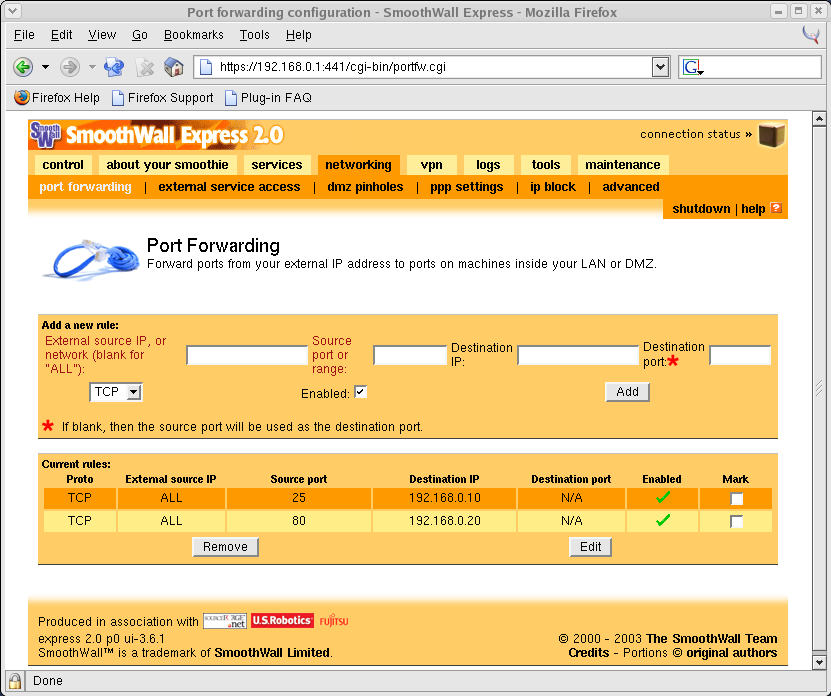Open the TCP protocol dropdown
This screenshot has height=696, width=831.
pos(116,392)
